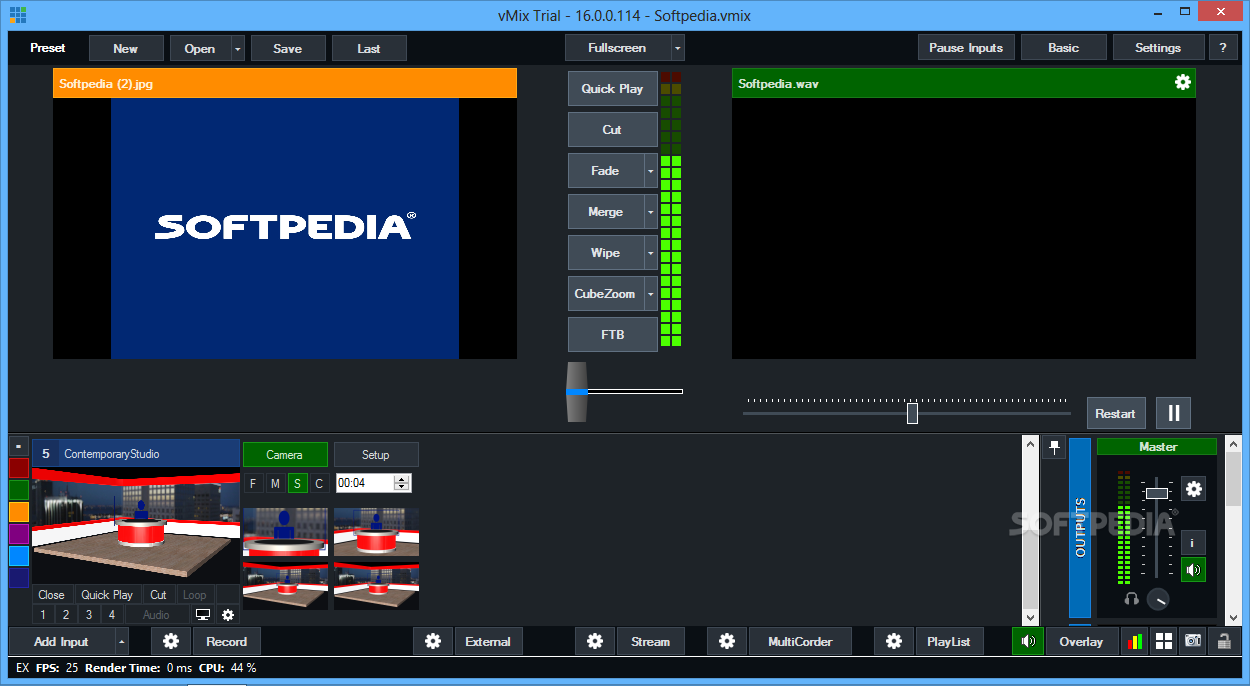This screenshot has height=686, width=1250.
Task: Expand the Open preset dropdown arrow
Action: [237, 48]
